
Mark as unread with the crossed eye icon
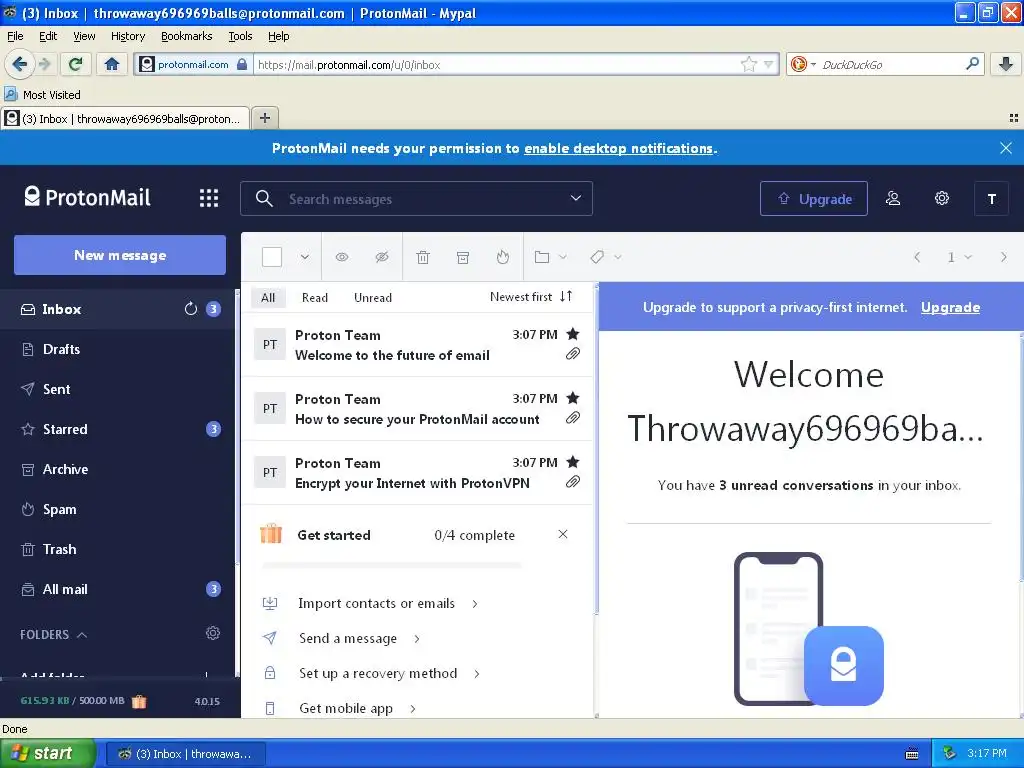382,257
